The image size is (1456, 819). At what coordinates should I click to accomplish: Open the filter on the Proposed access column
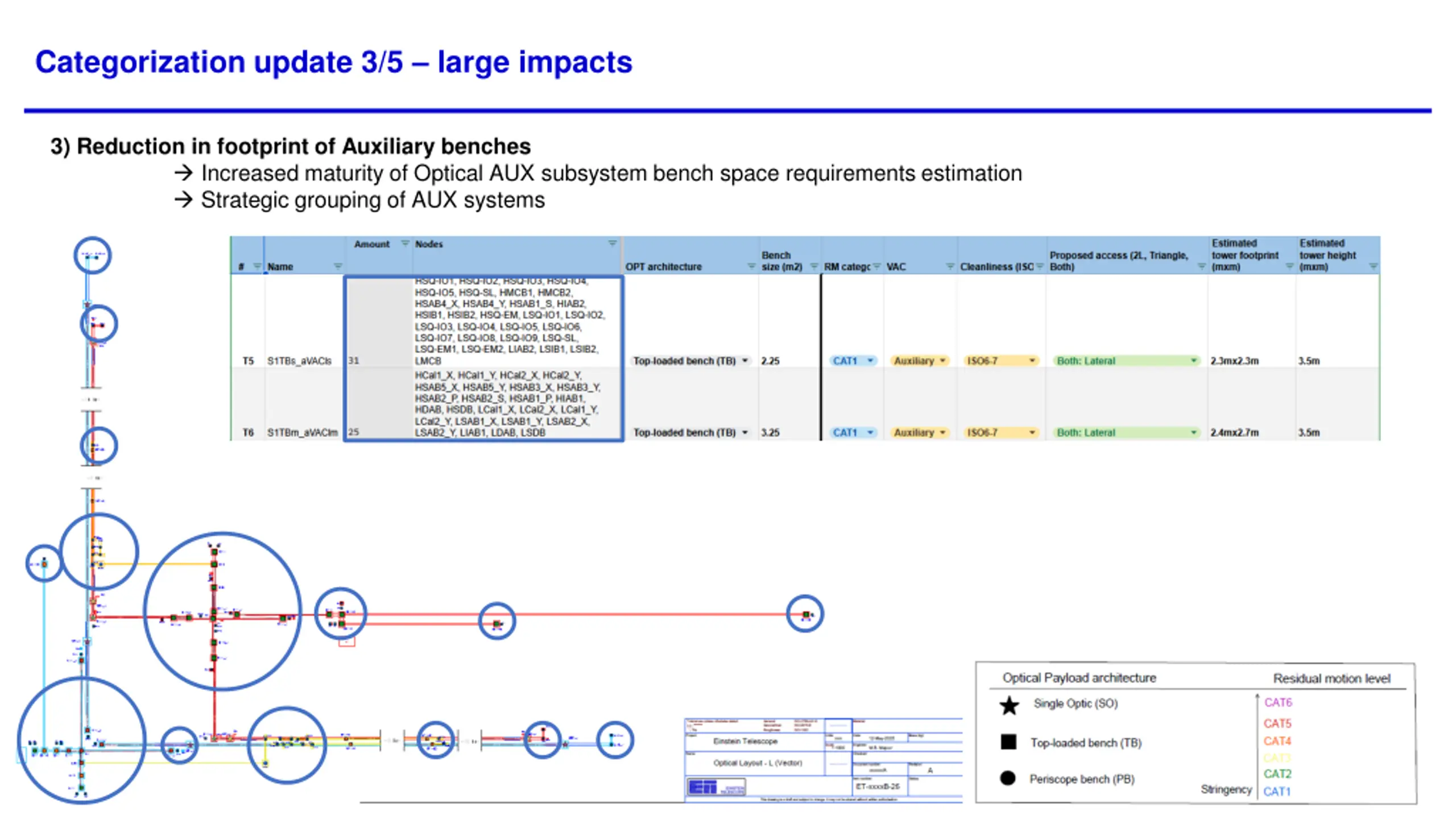click(x=1202, y=266)
